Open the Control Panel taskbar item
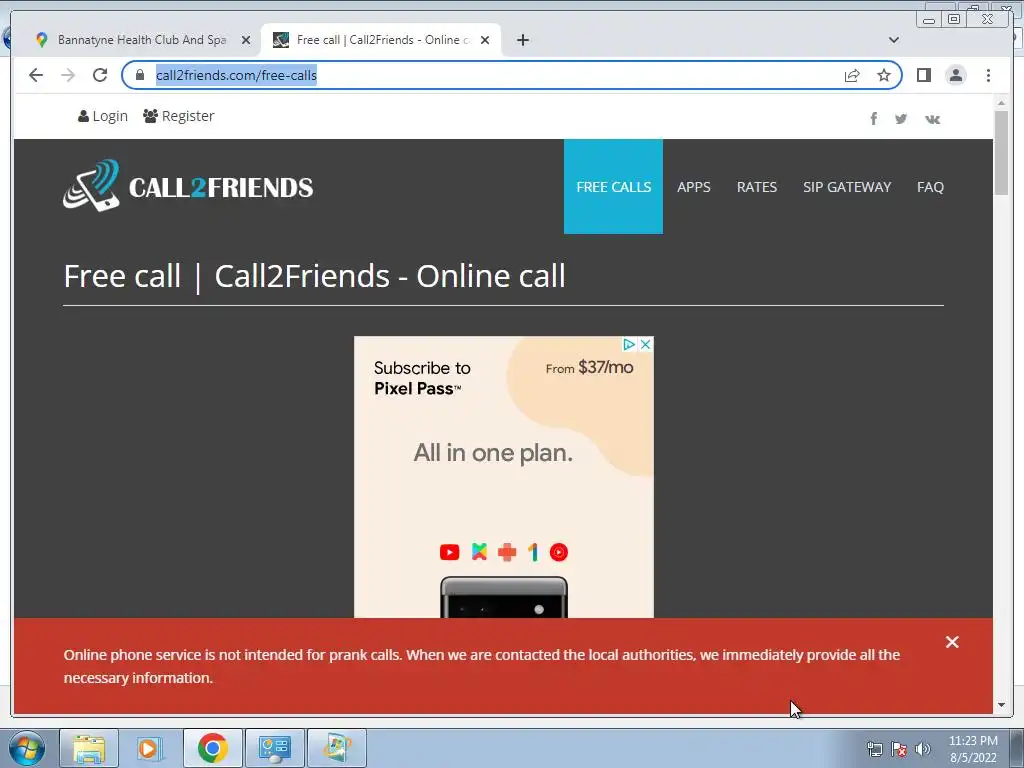Screen dimensions: 1024x768 [x=274, y=748]
